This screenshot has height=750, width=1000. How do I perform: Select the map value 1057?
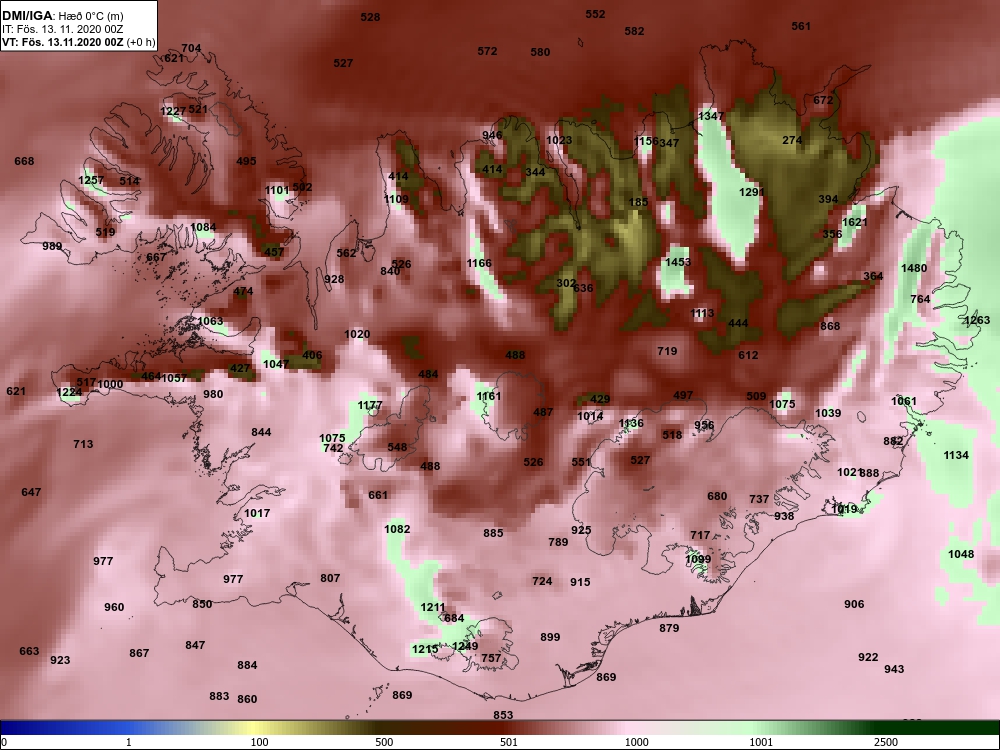coord(174,378)
